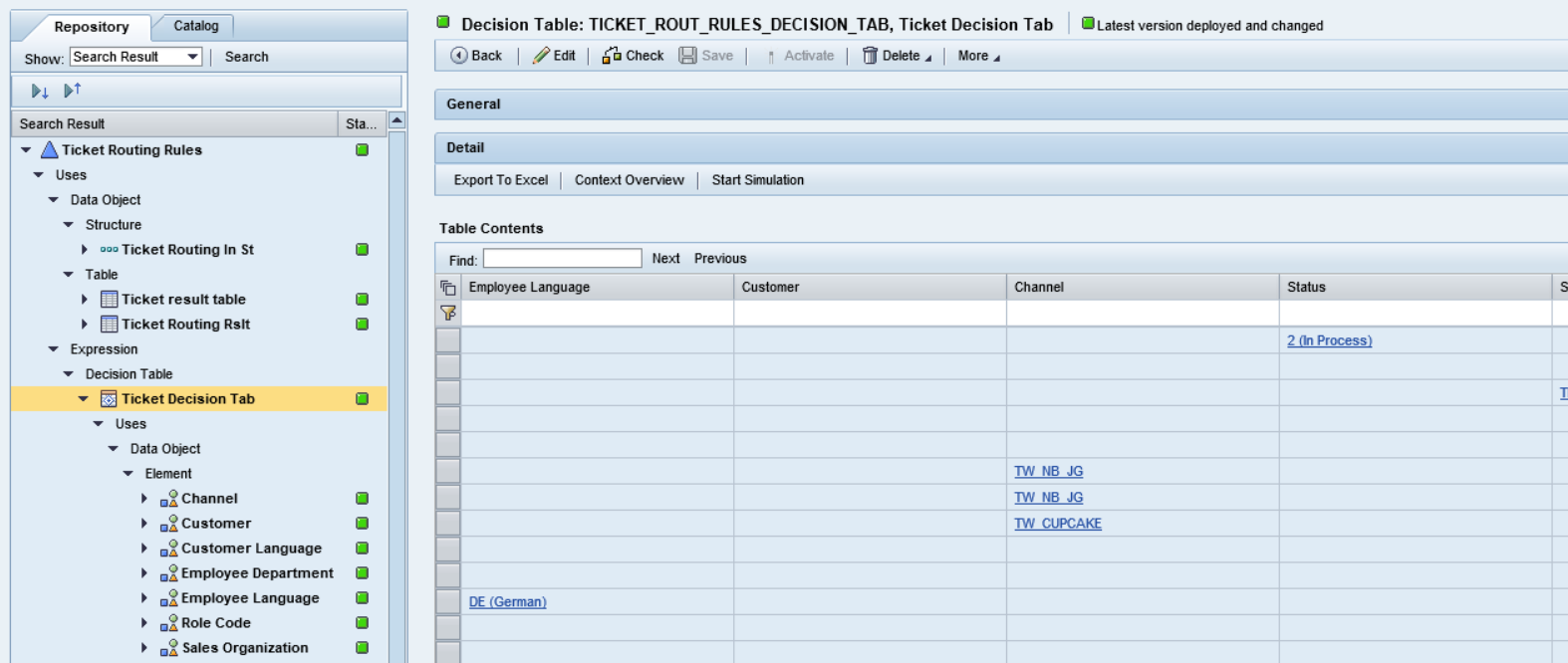This screenshot has height=663, width=1568.
Task: Select the TW_CUPCAKE row selector
Action: [x=448, y=524]
